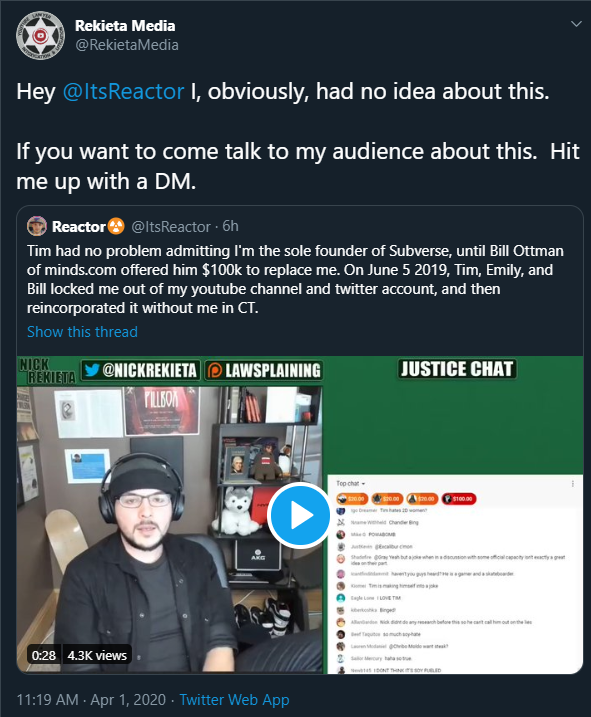The image size is (591, 717).
Task: Play the embedded video
Action: [299, 515]
